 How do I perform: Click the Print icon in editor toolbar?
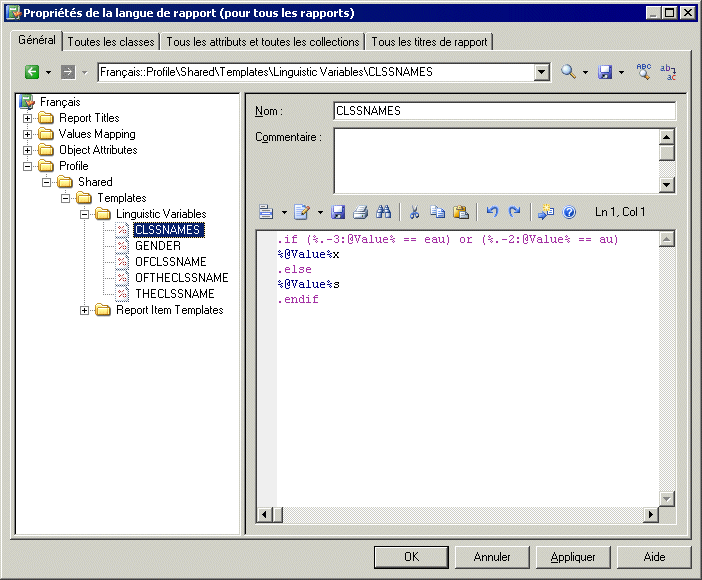point(360,212)
